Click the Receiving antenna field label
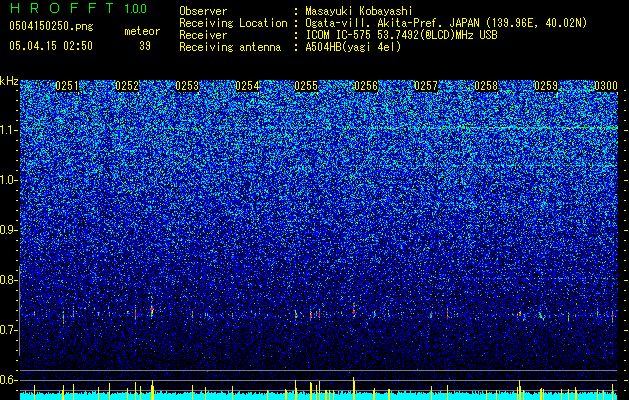Screen dimensions: 629x400 230,47
